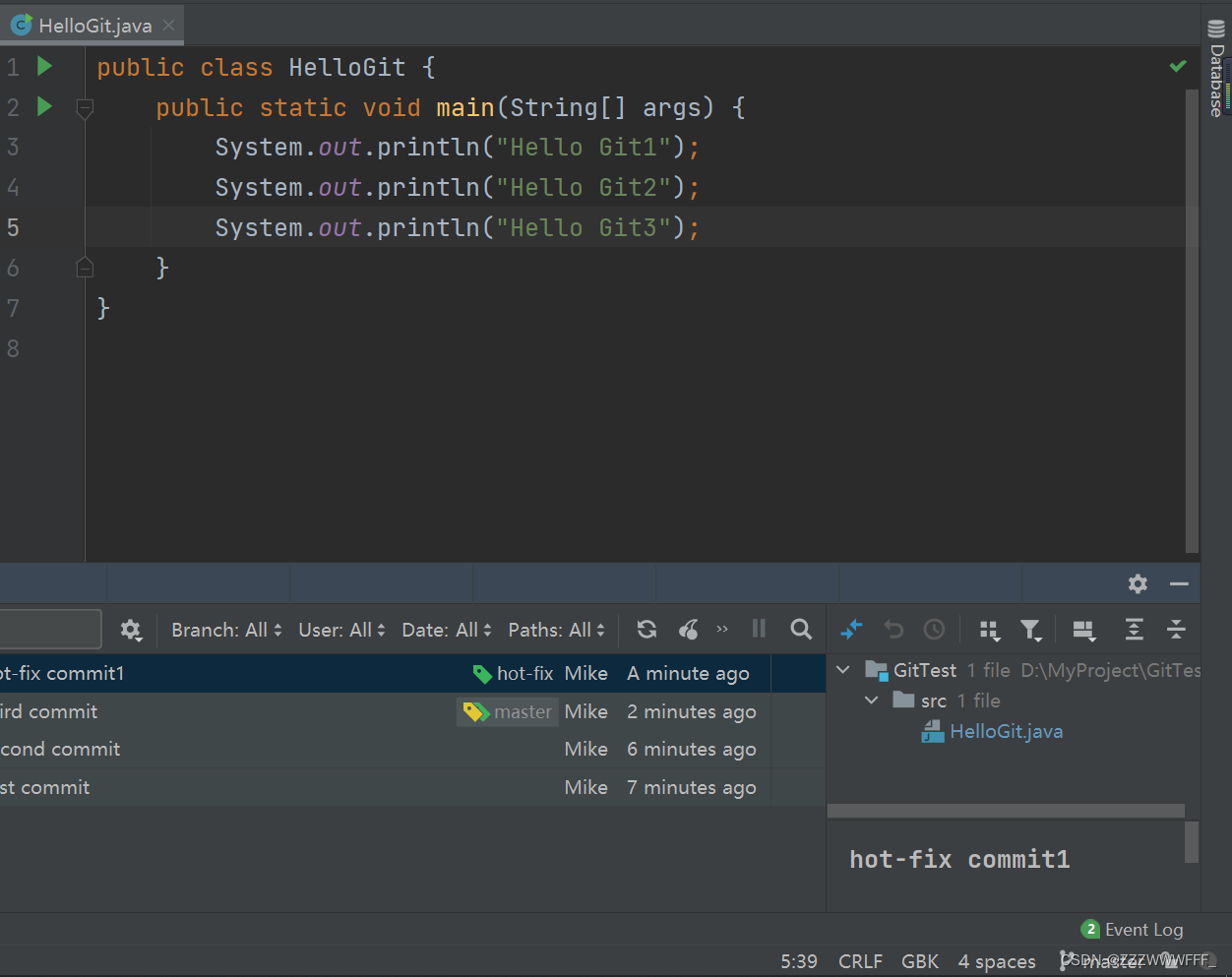The width and height of the screenshot is (1232, 977).
Task: Click the History clock icon
Action: [934, 630]
